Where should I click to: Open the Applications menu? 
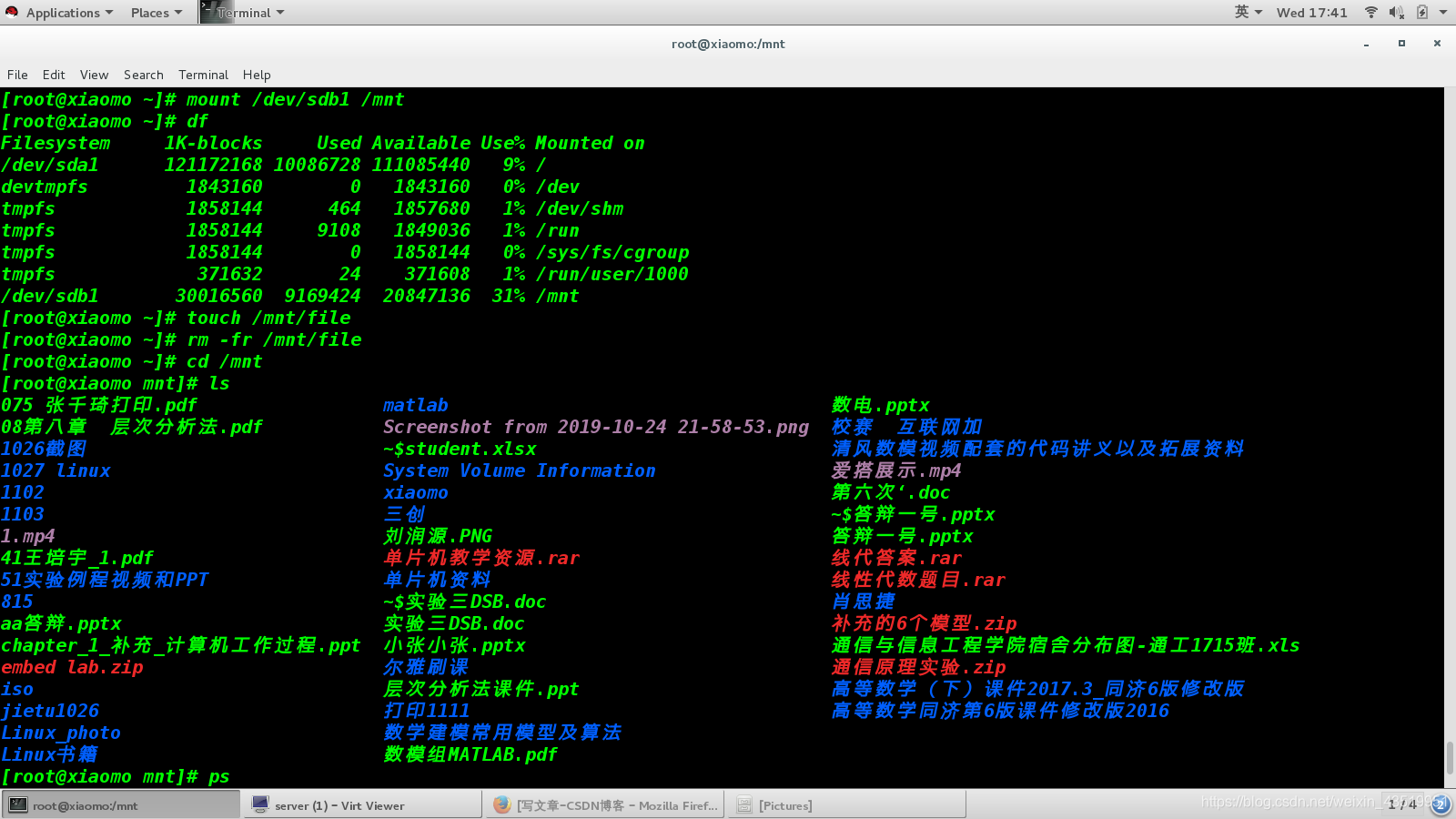coord(69,13)
